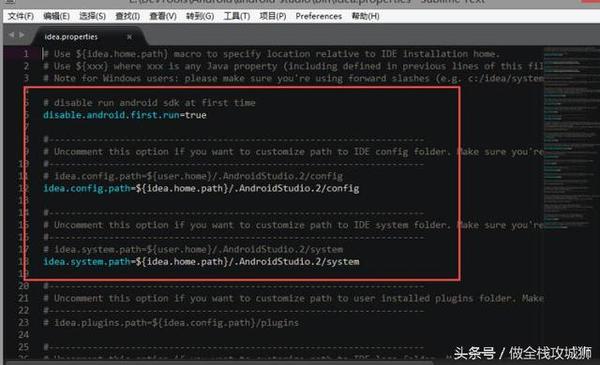
Task: Click the 'Use ${xxx} where xxx' comment
Action: pyautogui.click(x=293, y=66)
